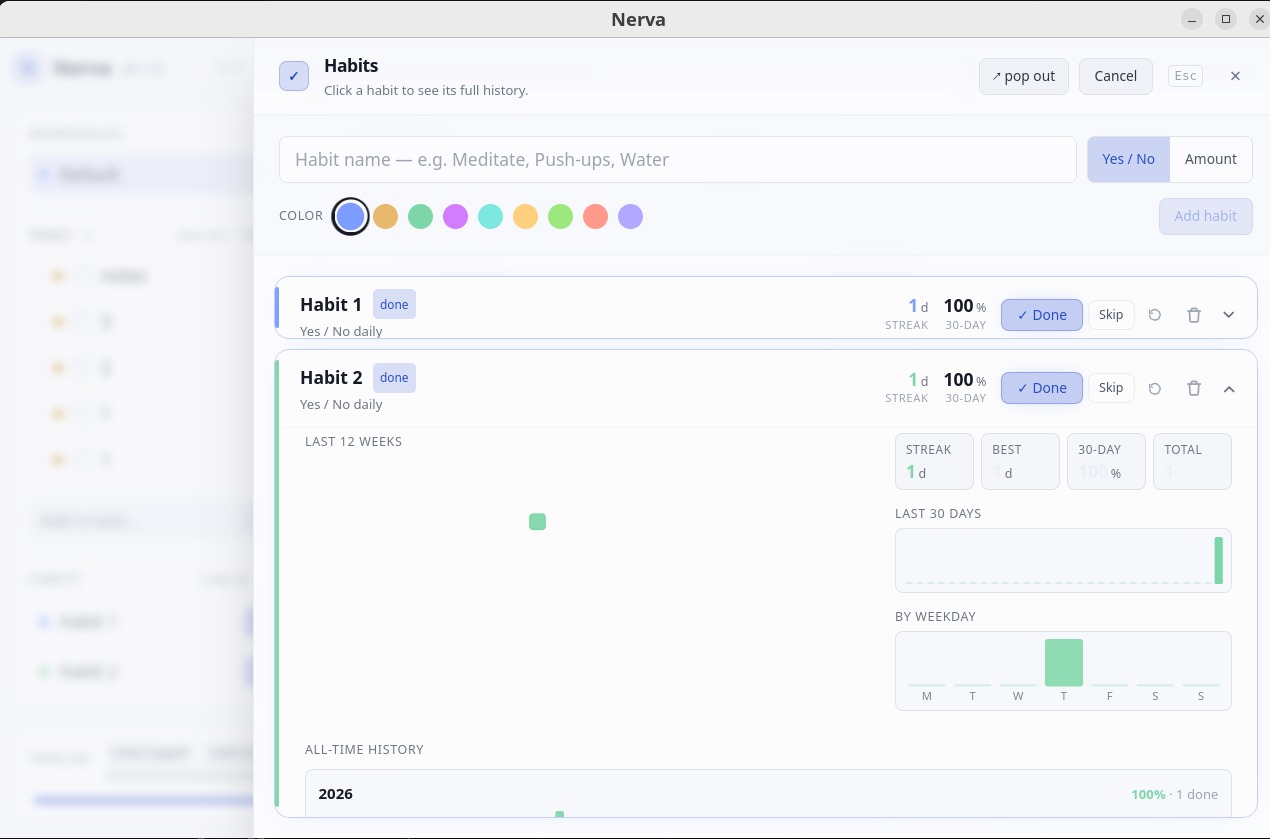1270x839 pixels.
Task: Click the Cancel button
Action: 1116,76
